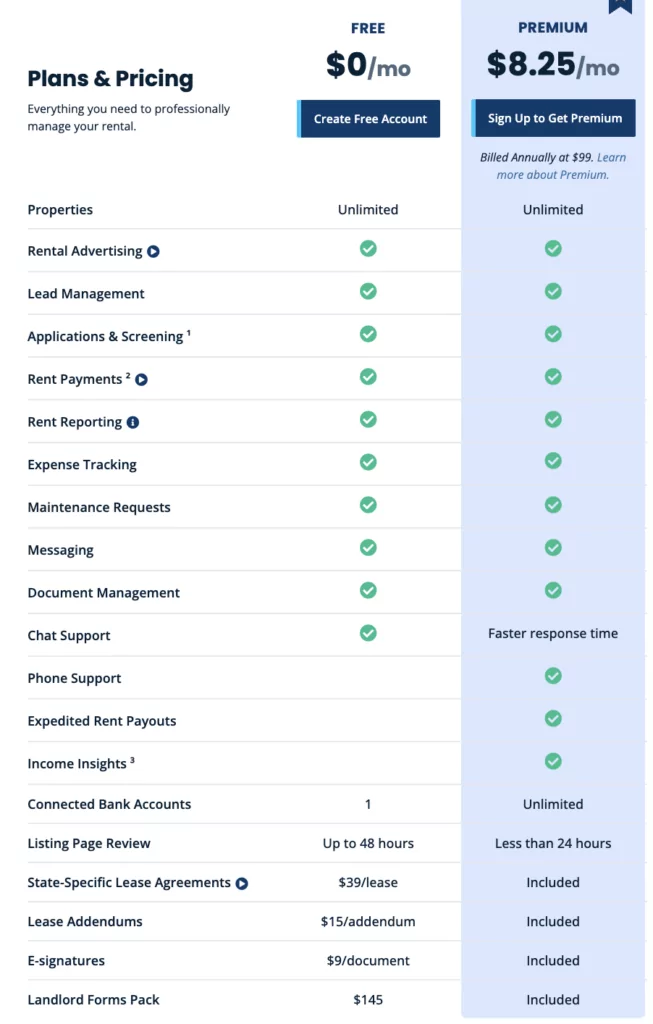Click Applications & Screening feature label

[105, 336]
